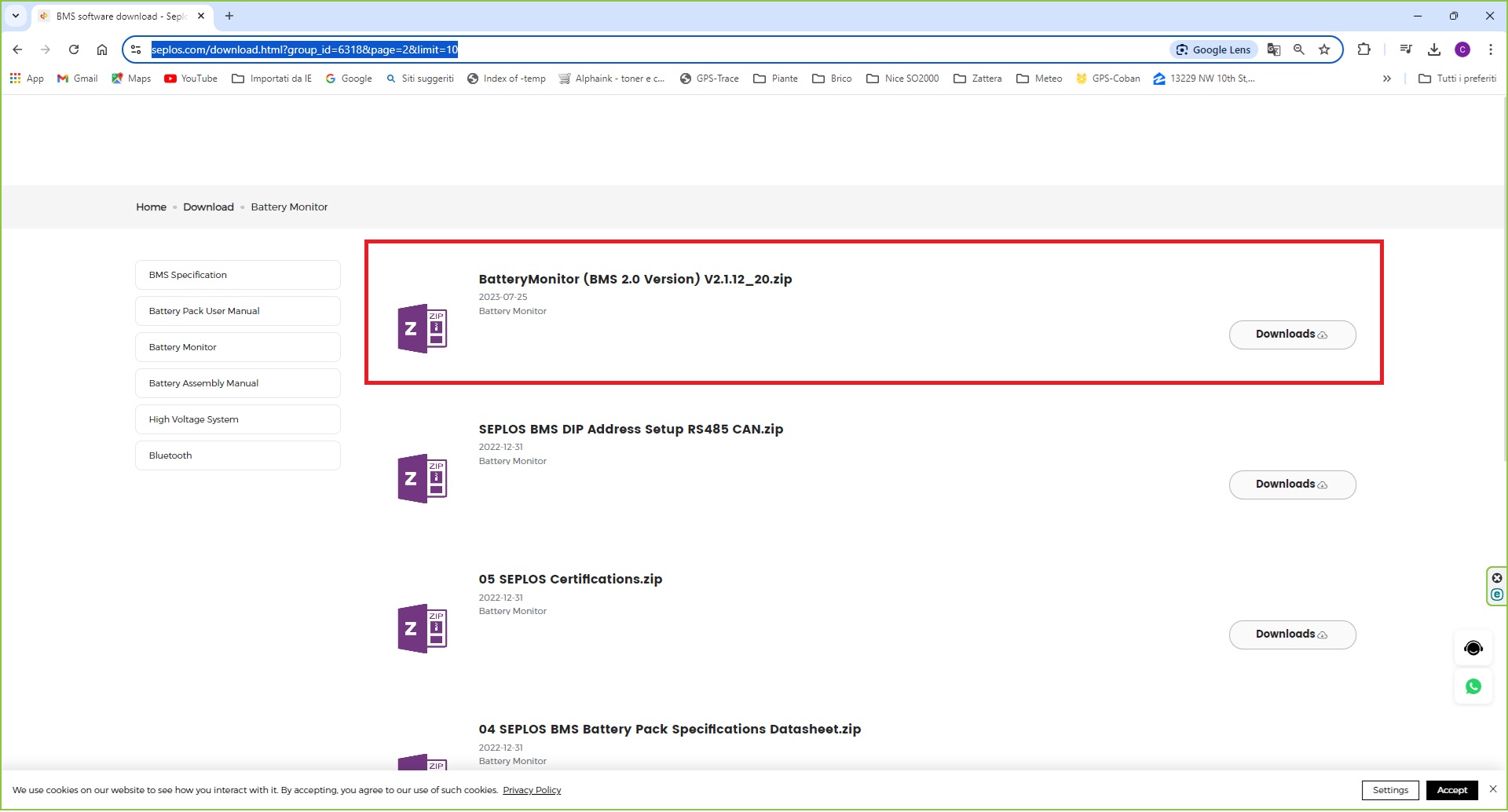Screen dimensions: 1508x812
Task: Click the zip icon for SEPLOS Certifications
Action: (x=423, y=628)
